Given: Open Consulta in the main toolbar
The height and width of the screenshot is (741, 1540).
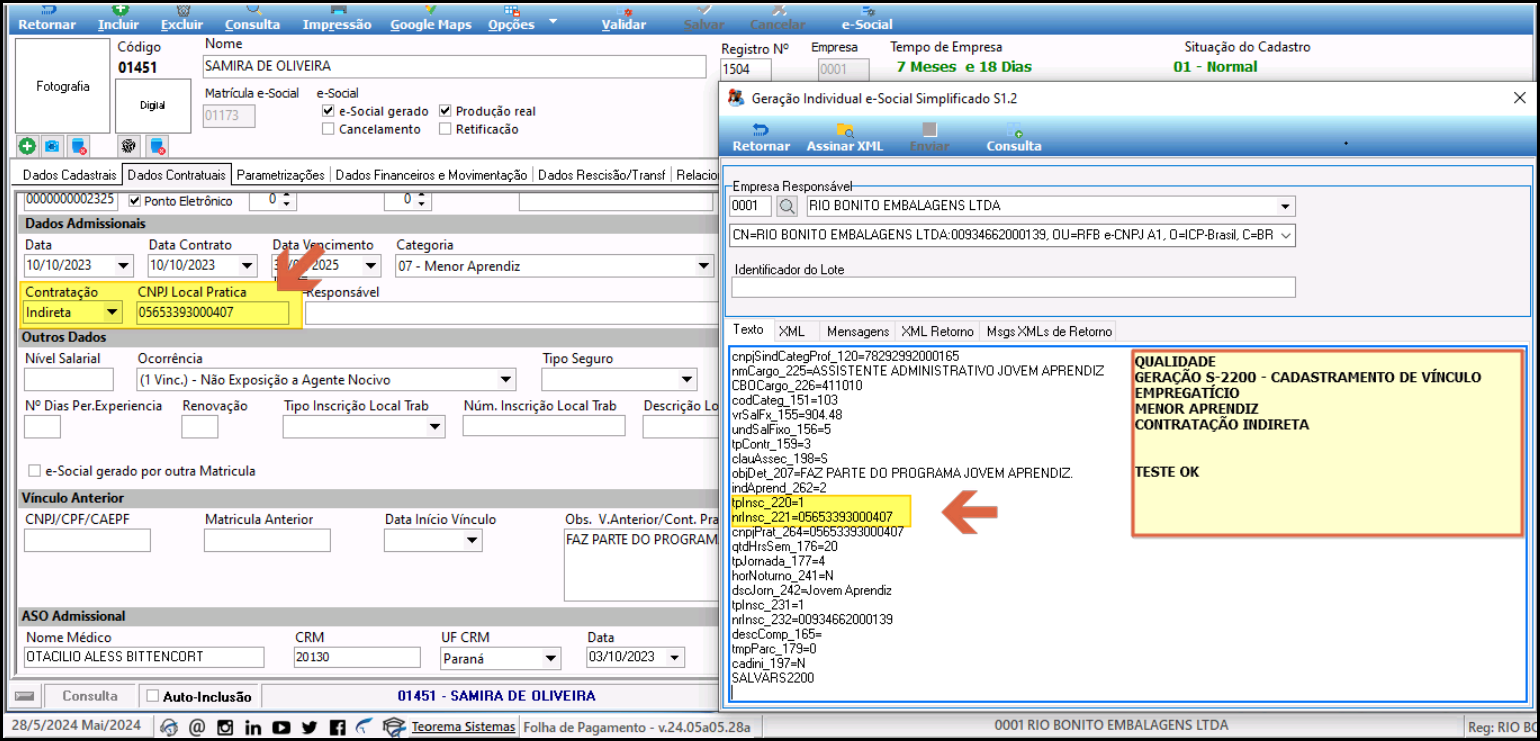Looking at the screenshot, I should [x=252, y=18].
